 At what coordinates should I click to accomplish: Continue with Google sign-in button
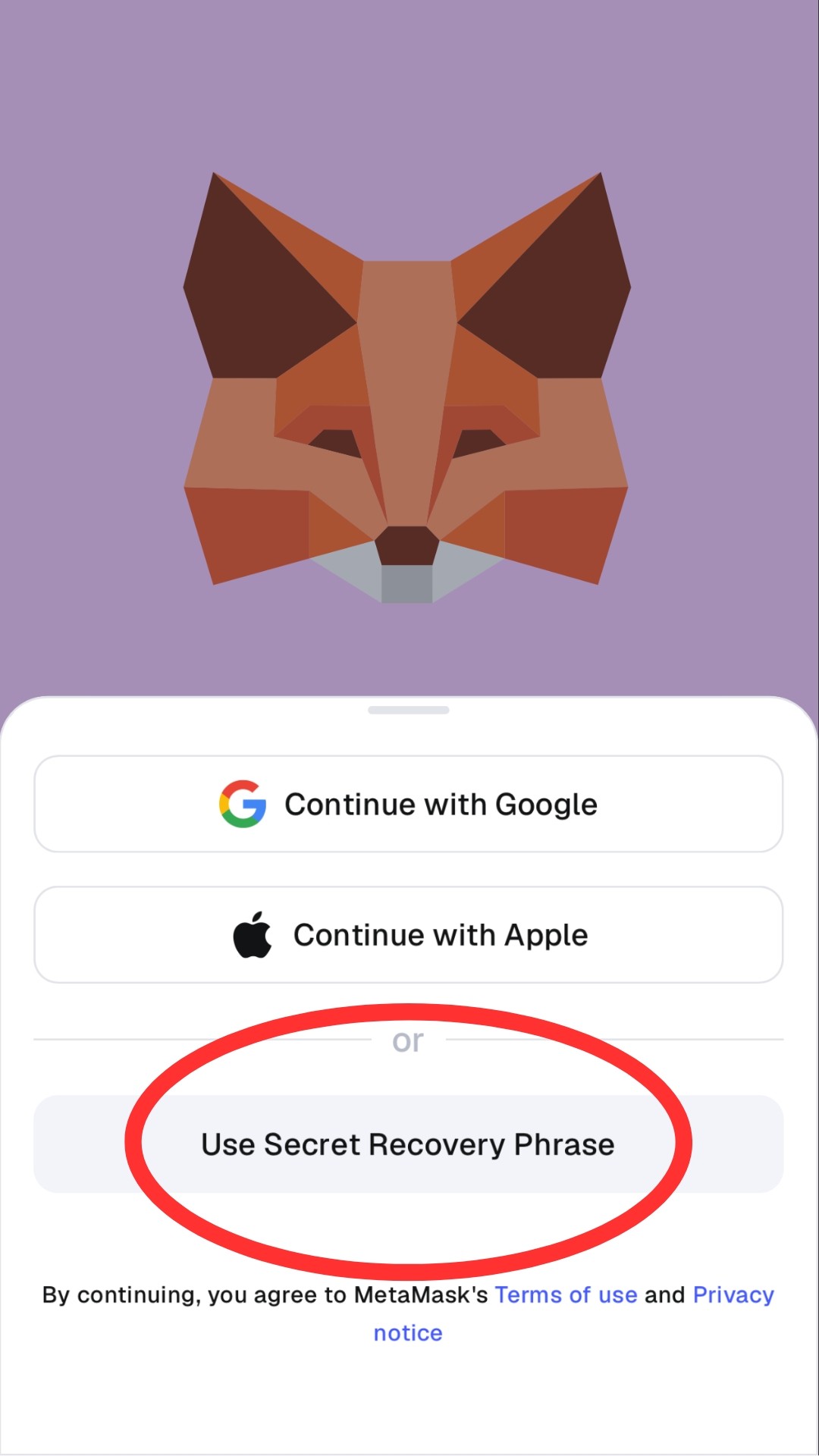[x=409, y=804]
